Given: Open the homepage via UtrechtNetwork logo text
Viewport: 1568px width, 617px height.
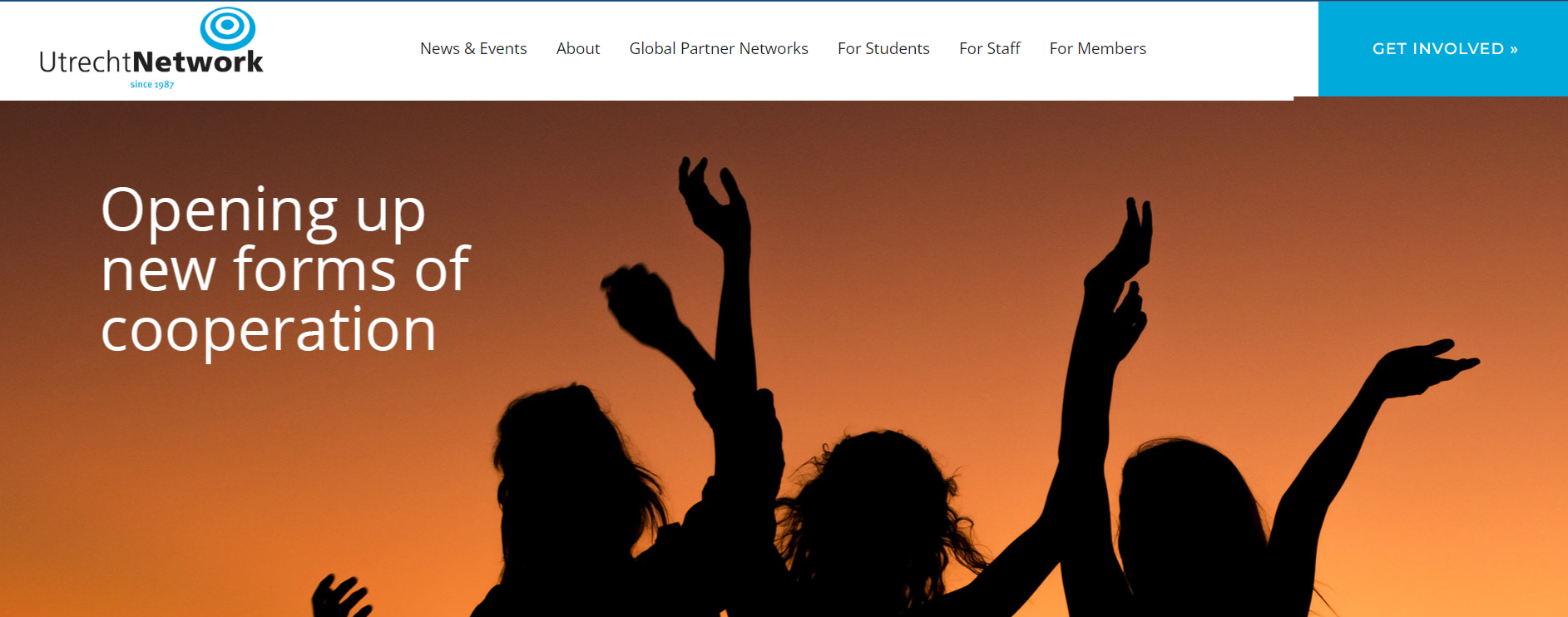Looking at the screenshot, I should click(x=151, y=62).
